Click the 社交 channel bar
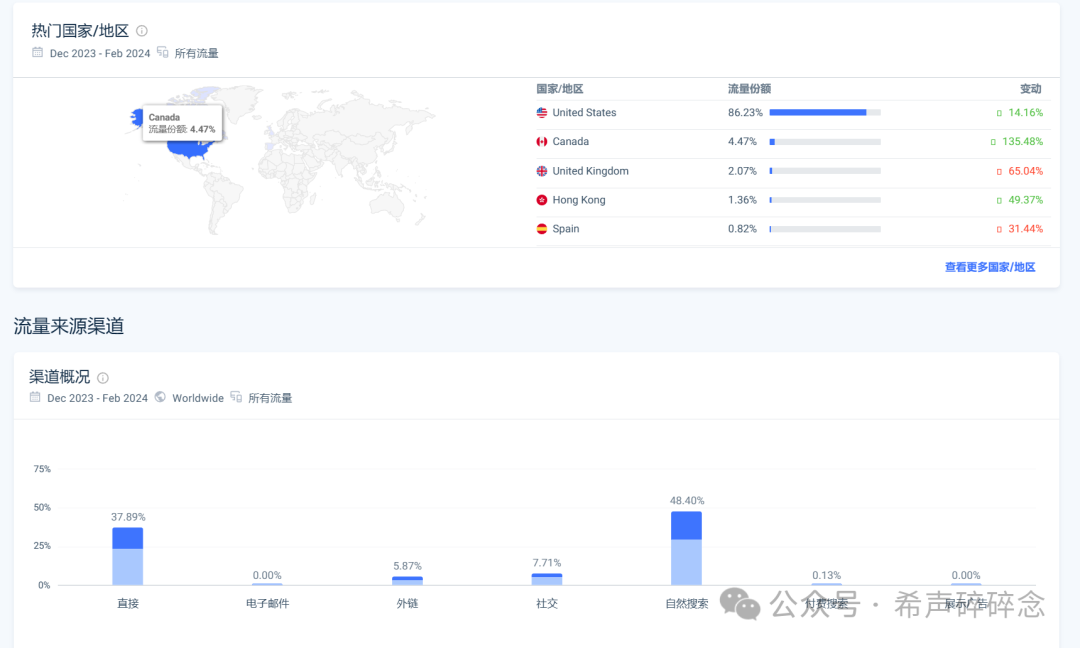Screen dimensions: 1080x648 pos(547,579)
